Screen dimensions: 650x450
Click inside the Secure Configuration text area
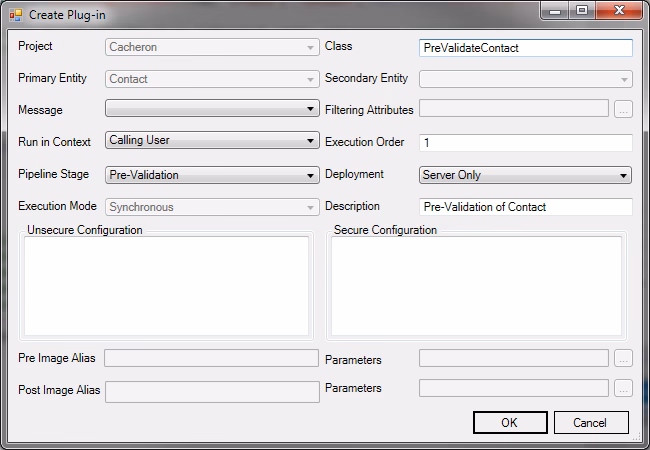476,286
